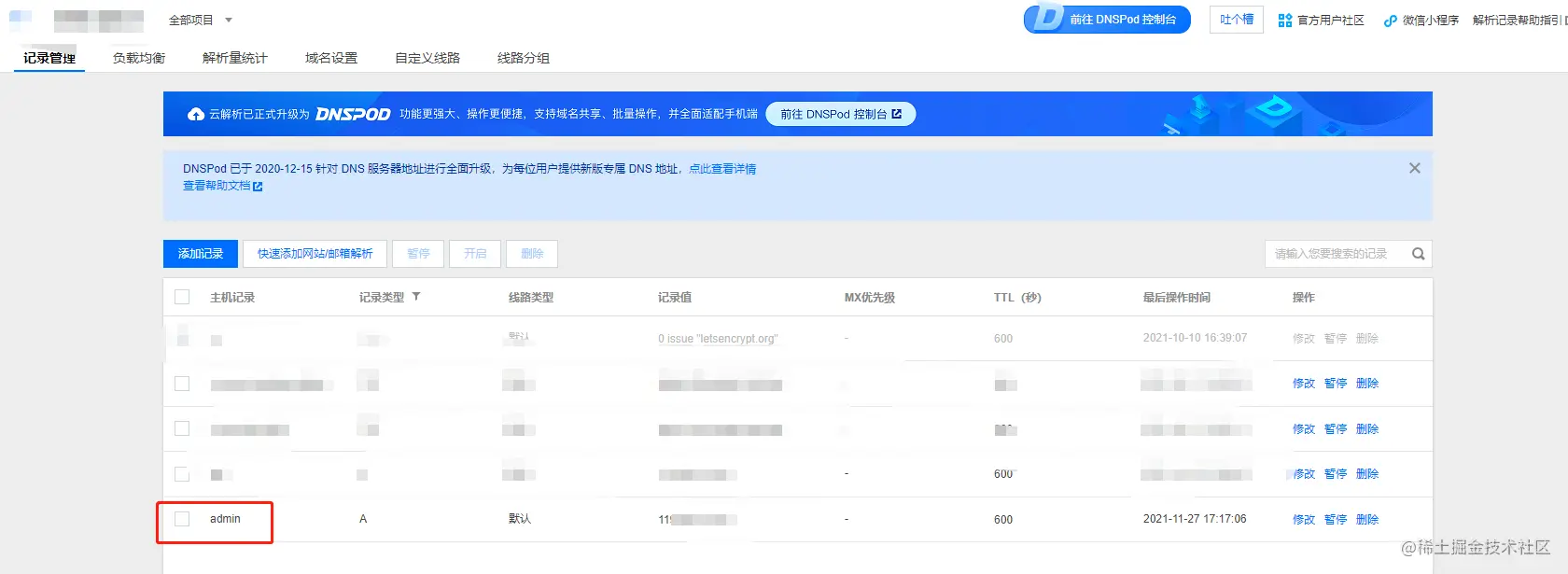
Task: Click the search magnifier icon
Action: click(1418, 254)
